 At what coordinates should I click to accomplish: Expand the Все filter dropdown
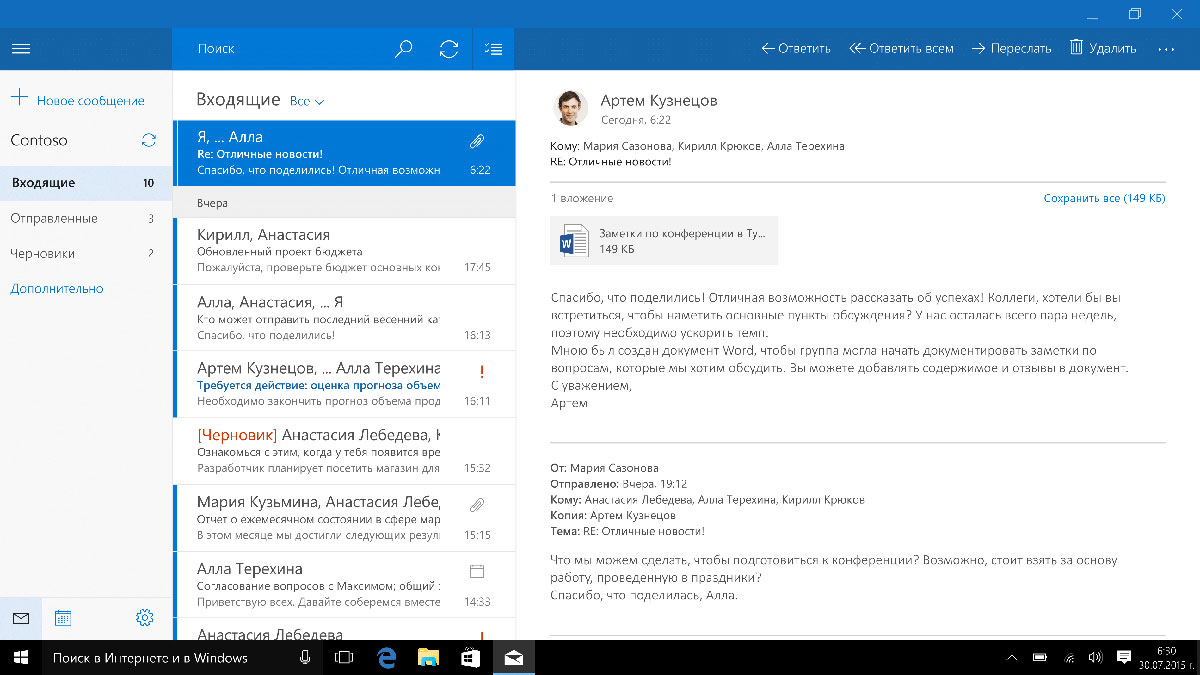[x=307, y=101]
